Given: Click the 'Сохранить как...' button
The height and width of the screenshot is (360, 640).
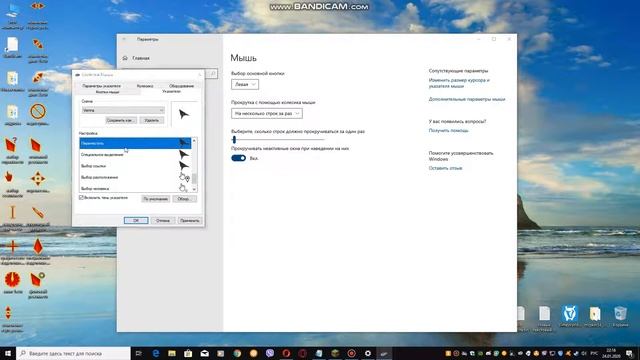Looking at the screenshot, I should pos(121,120).
